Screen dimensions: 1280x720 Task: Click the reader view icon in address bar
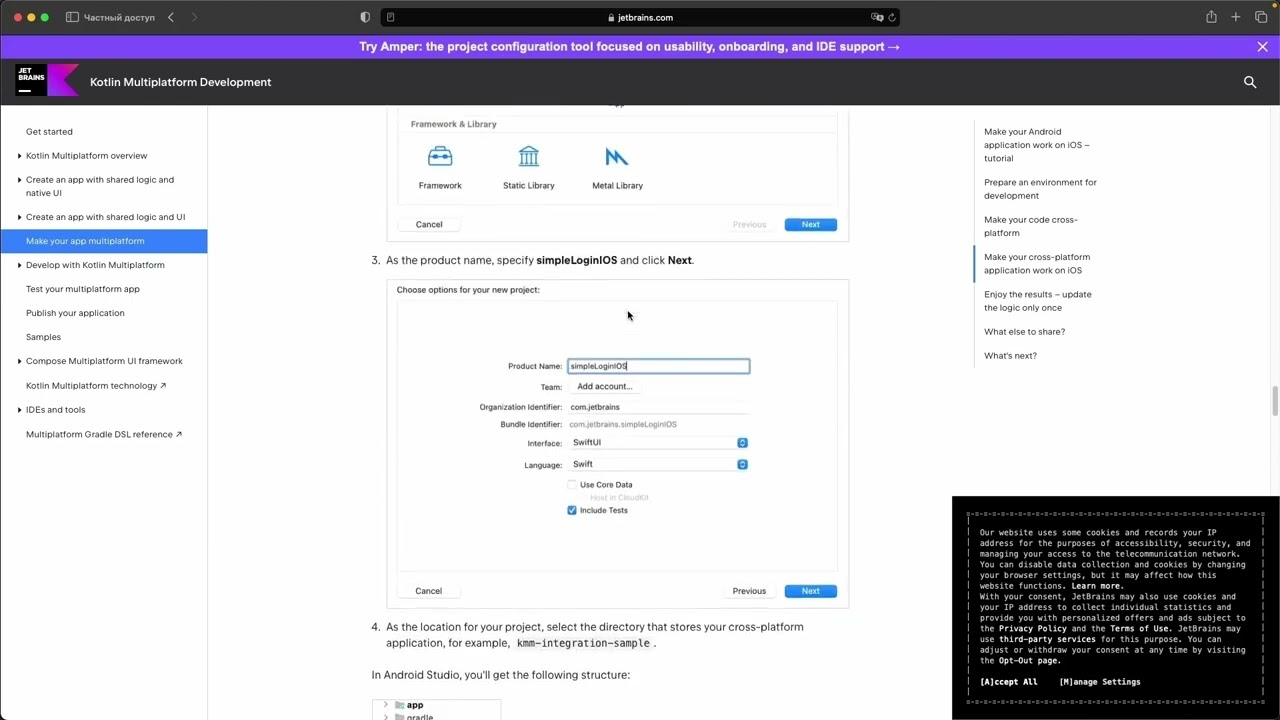coord(390,17)
